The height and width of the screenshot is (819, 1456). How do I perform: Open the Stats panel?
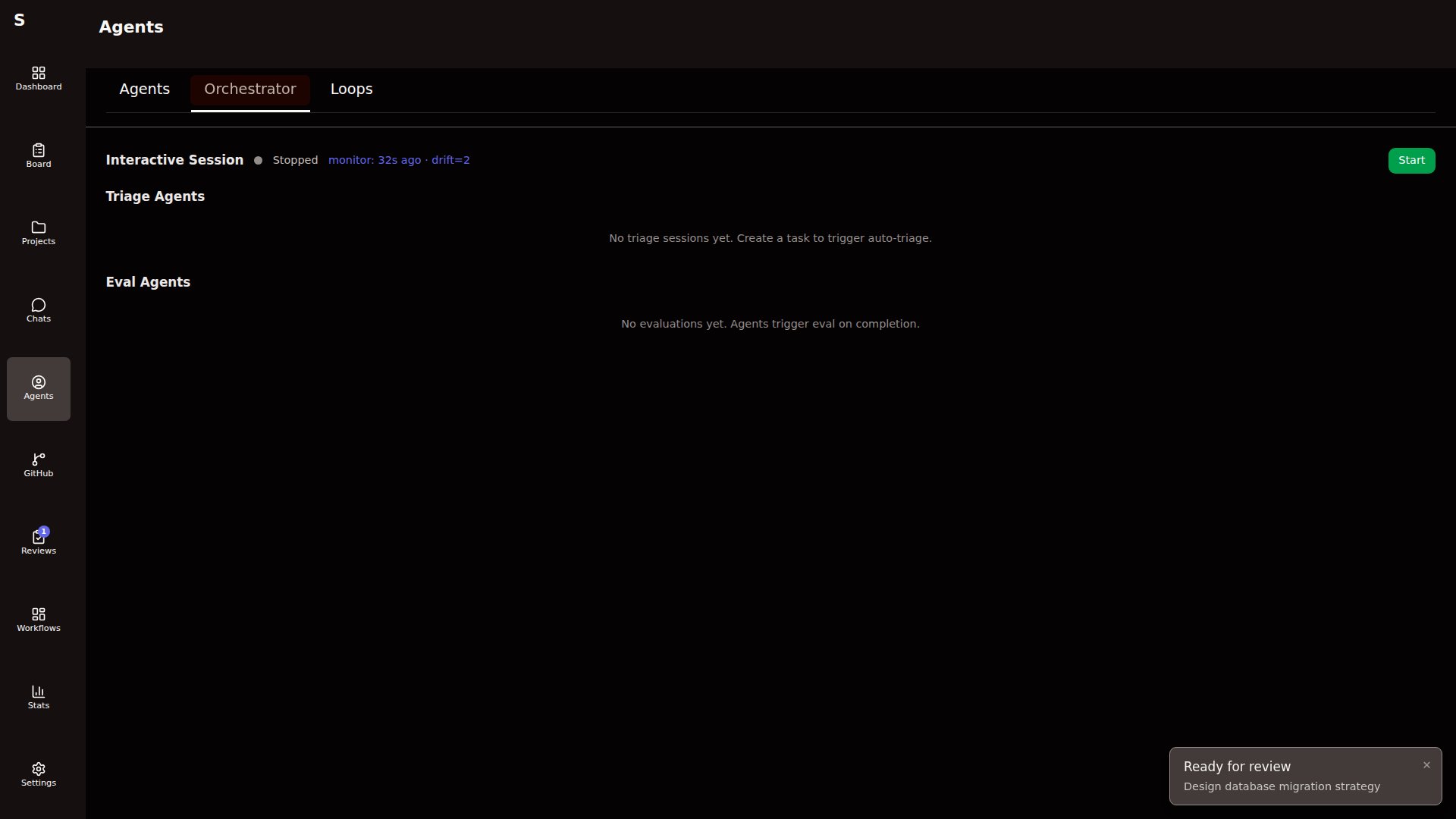38,696
